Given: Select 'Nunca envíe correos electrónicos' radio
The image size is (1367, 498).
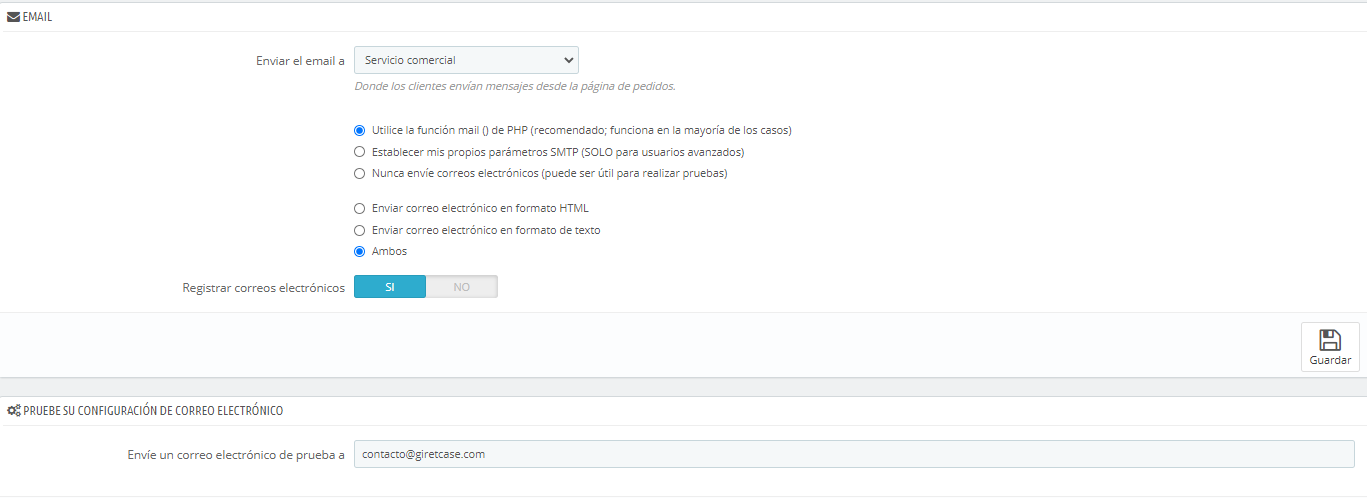Looking at the screenshot, I should [360, 173].
